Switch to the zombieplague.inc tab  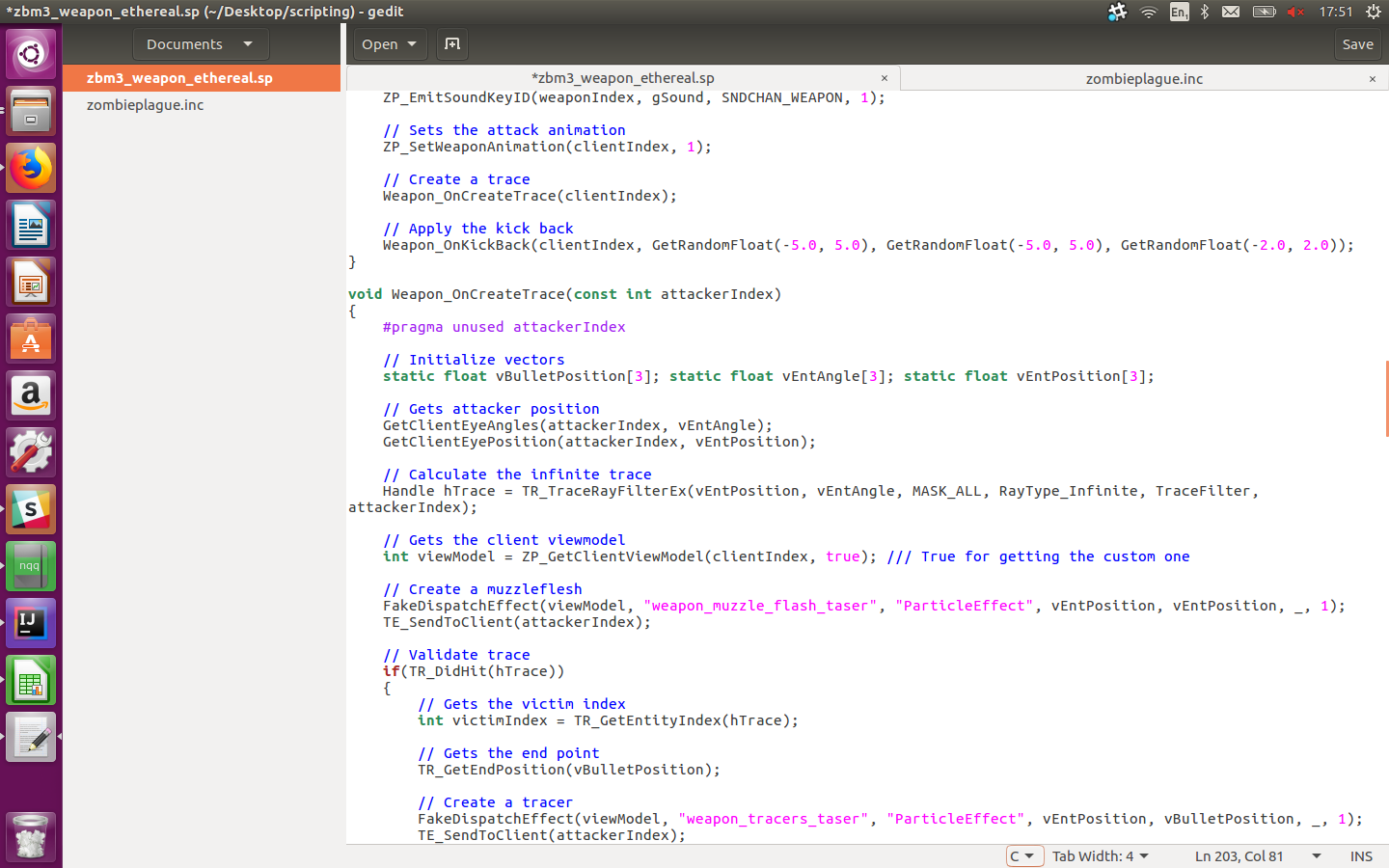[1144, 79]
